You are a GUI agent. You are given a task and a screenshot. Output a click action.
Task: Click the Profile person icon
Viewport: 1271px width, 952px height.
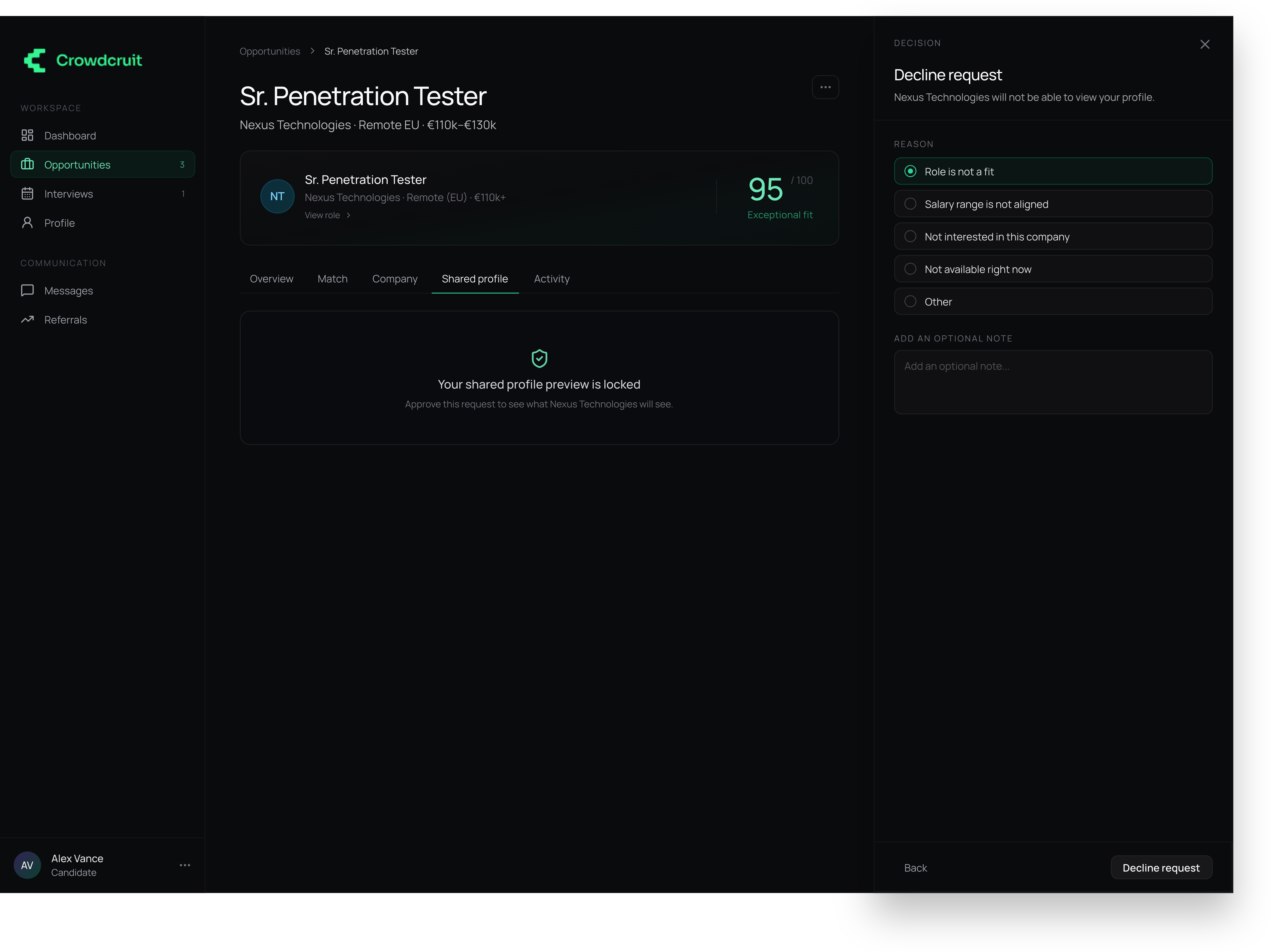point(27,223)
